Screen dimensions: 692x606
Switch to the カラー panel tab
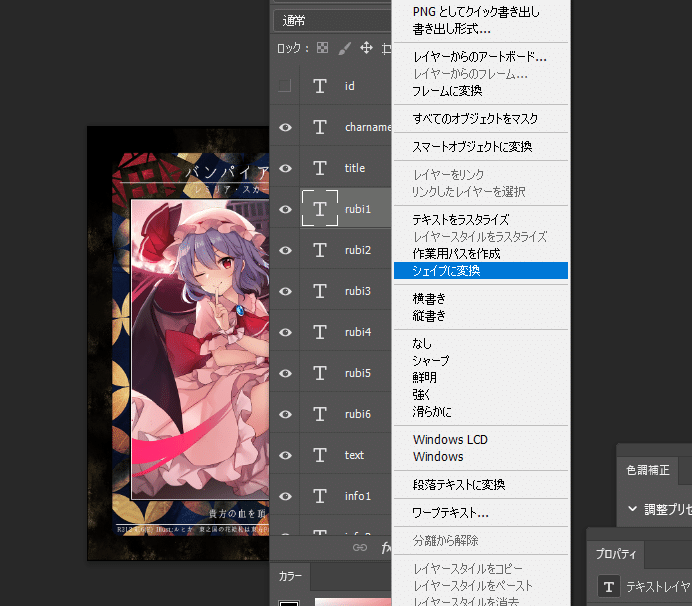(x=290, y=576)
